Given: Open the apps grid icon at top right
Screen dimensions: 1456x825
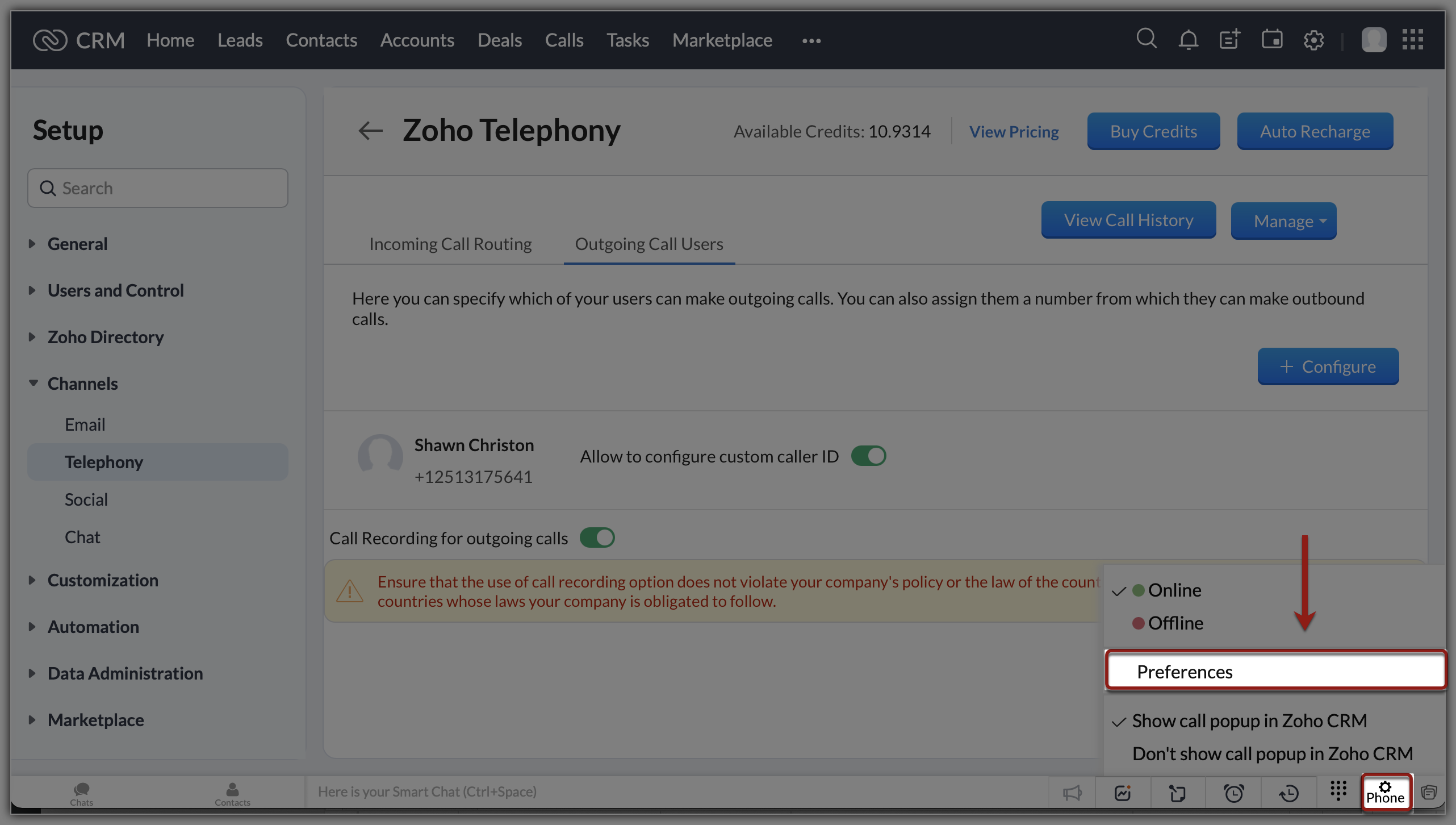Looking at the screenshot, I should click(x=1412, y=40).
